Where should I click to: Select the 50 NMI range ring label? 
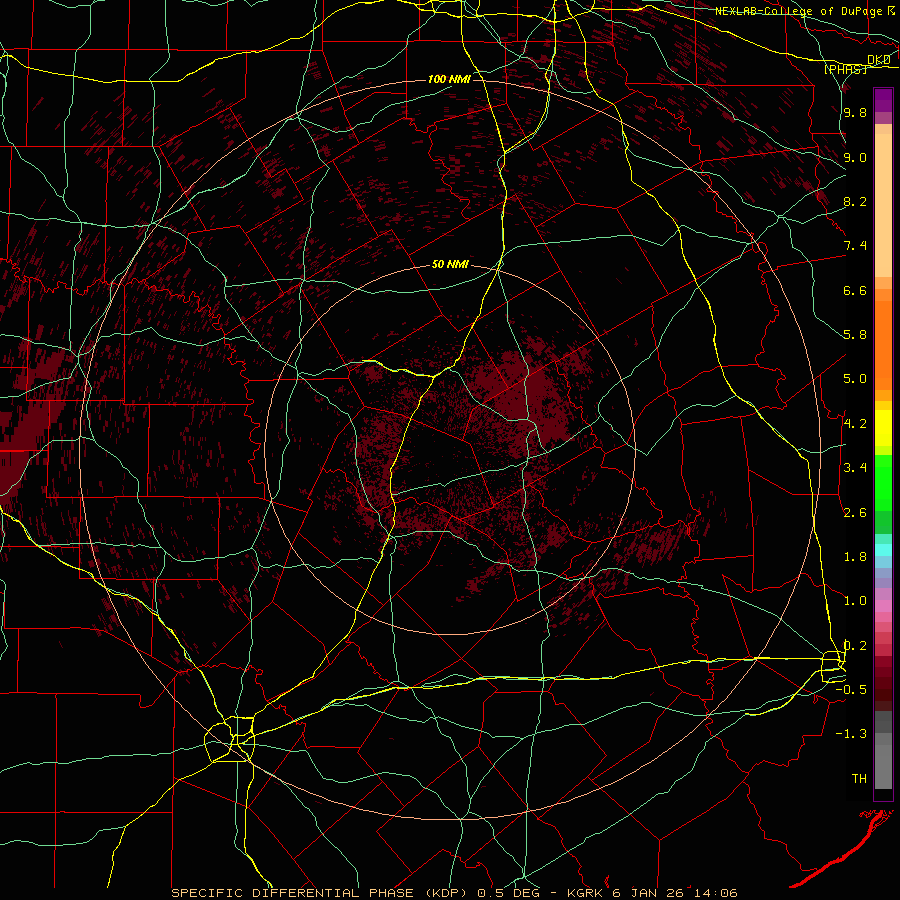tap(450, 265)
